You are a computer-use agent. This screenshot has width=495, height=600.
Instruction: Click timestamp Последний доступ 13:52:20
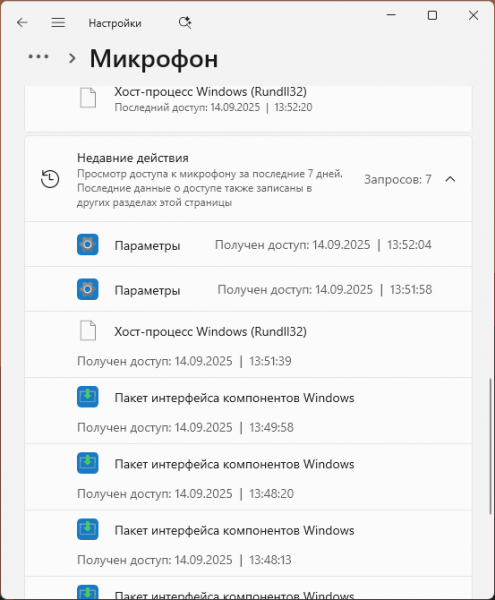click(x=213, y=107)
